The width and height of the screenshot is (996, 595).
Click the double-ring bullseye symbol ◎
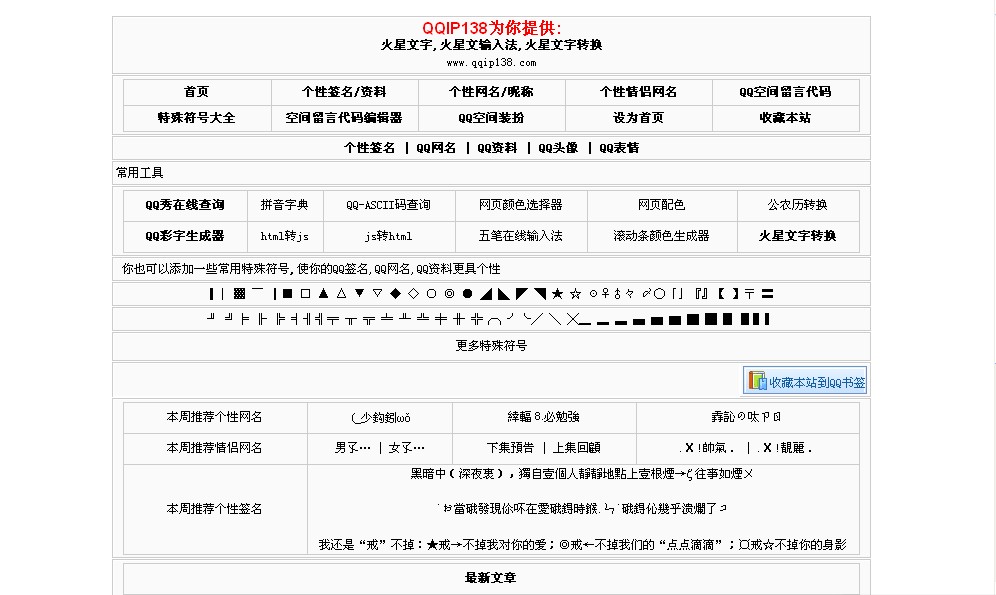tap(450, 293)
